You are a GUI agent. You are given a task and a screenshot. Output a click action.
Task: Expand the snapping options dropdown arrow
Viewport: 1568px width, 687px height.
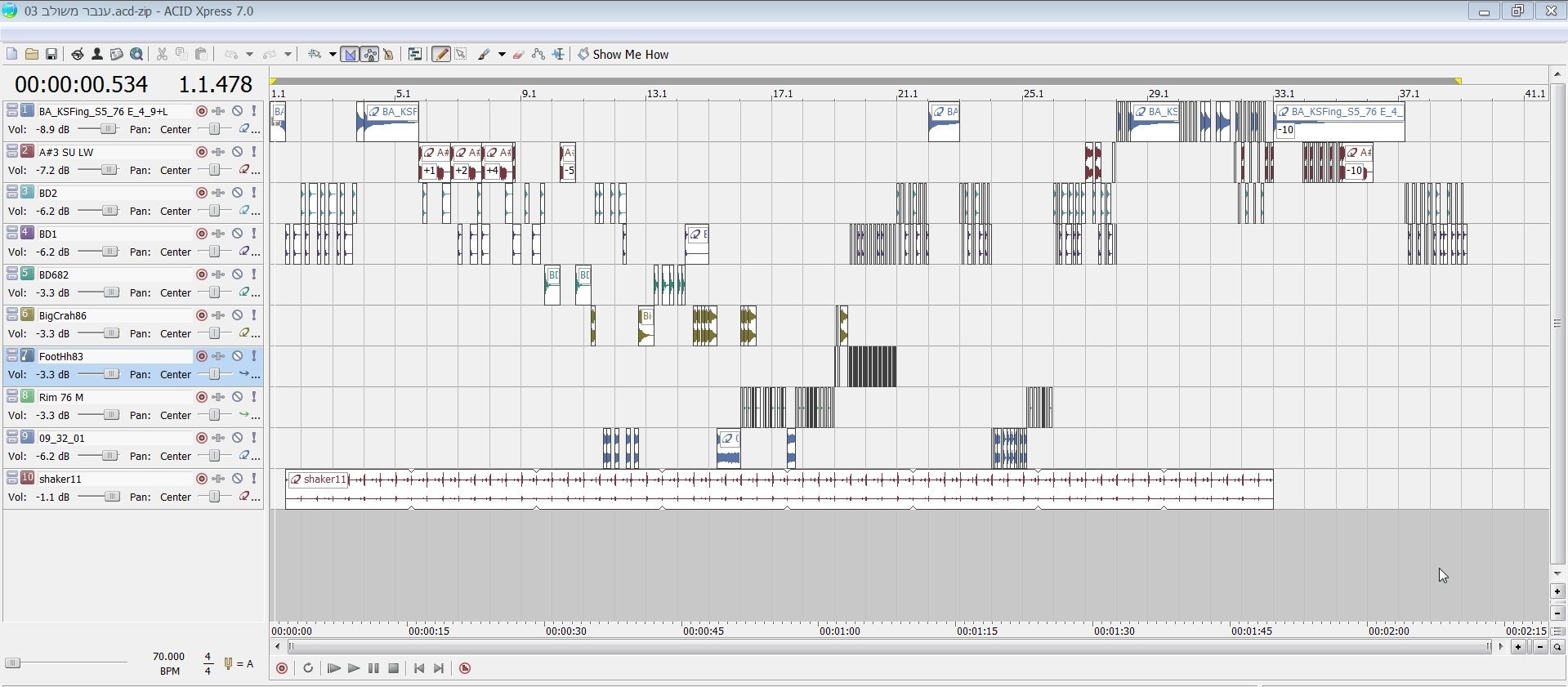pos(333,55)
